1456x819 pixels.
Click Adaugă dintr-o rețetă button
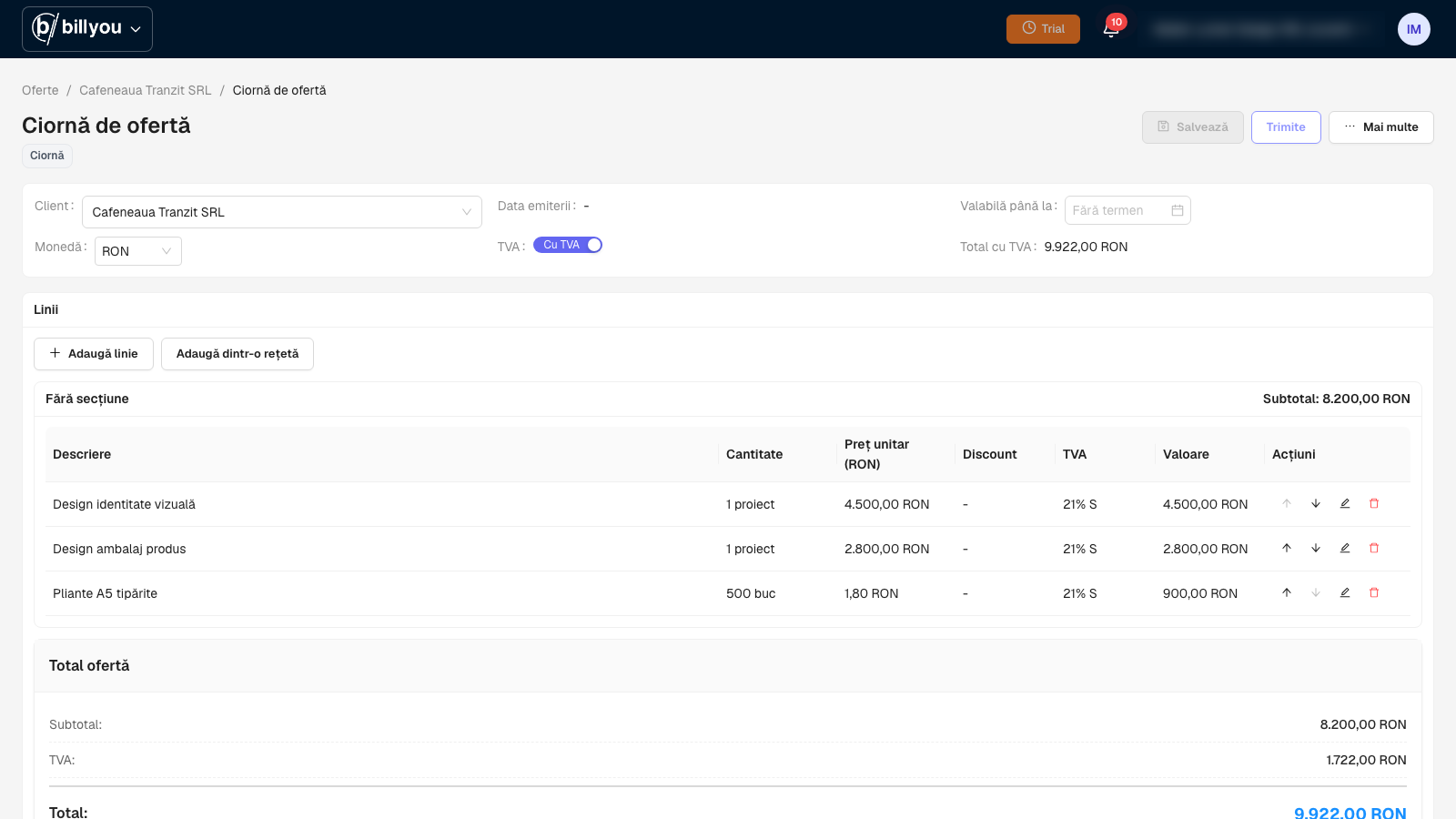[x=238, y=354]
